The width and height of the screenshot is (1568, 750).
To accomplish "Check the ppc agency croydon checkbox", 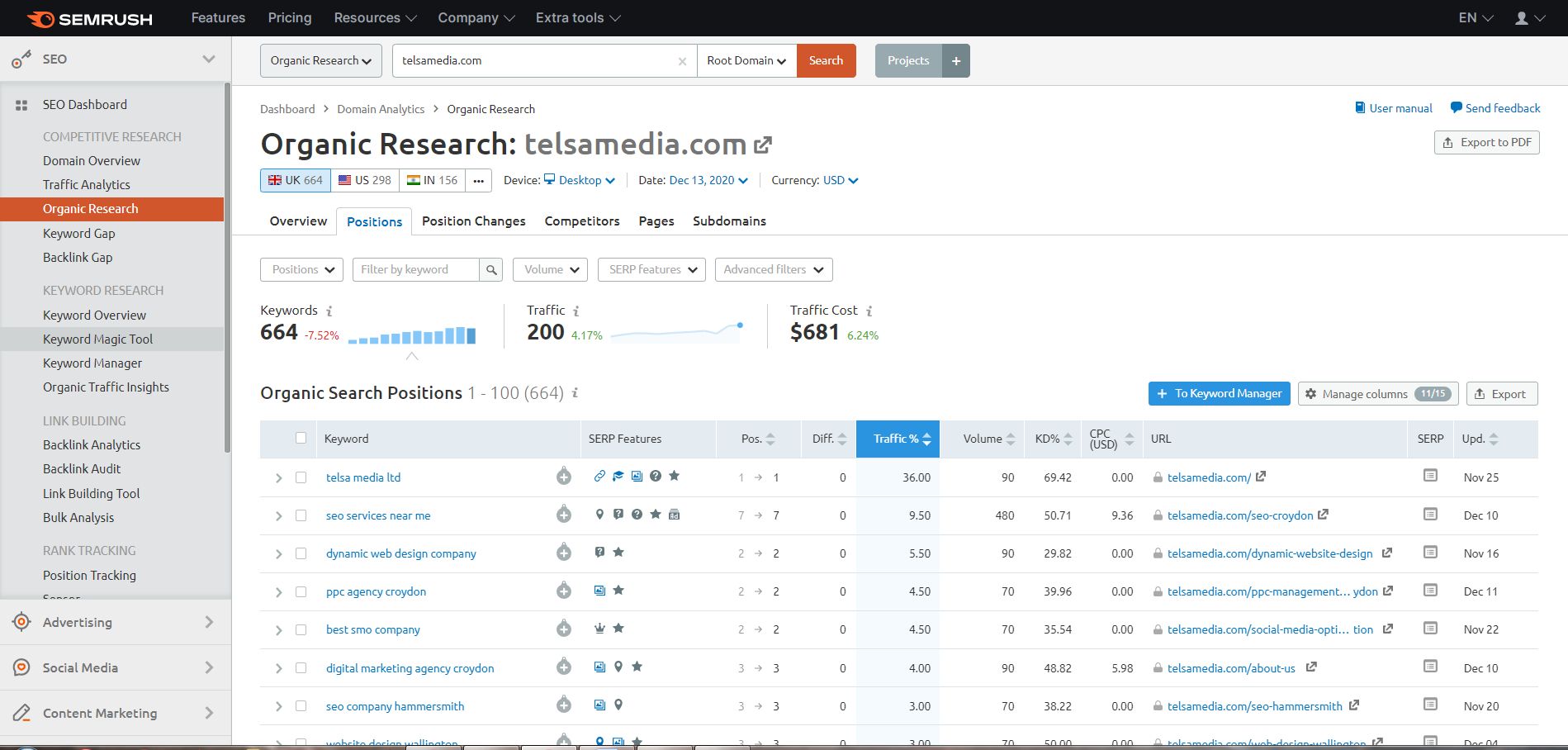I will [301, 591].
